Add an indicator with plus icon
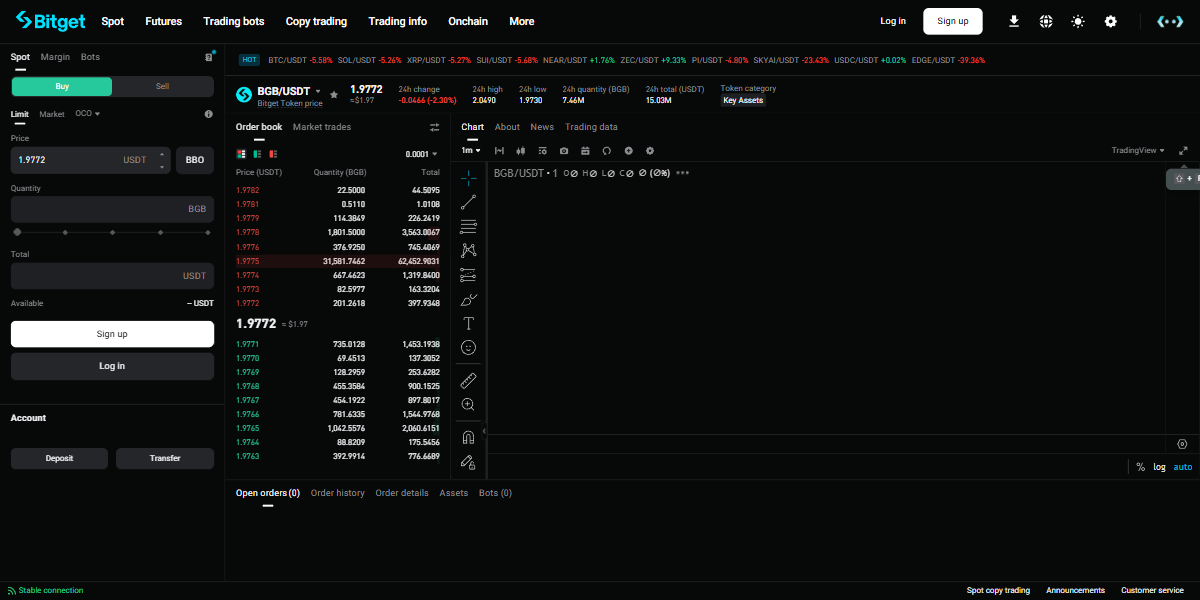The image size is (1200, 600). tap(629, 151)
